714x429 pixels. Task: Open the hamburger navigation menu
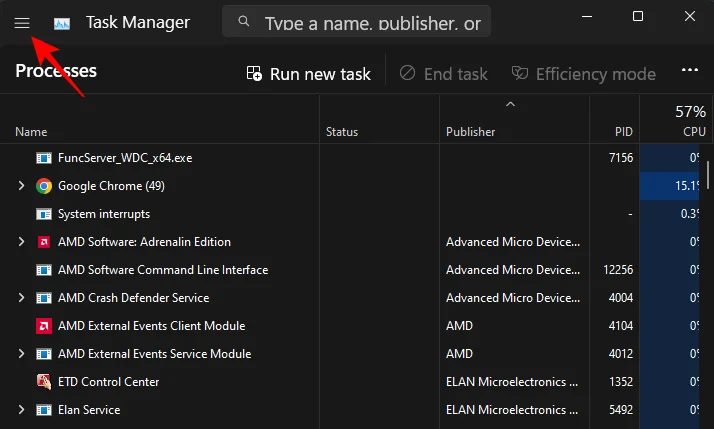(x=22, y=22)
